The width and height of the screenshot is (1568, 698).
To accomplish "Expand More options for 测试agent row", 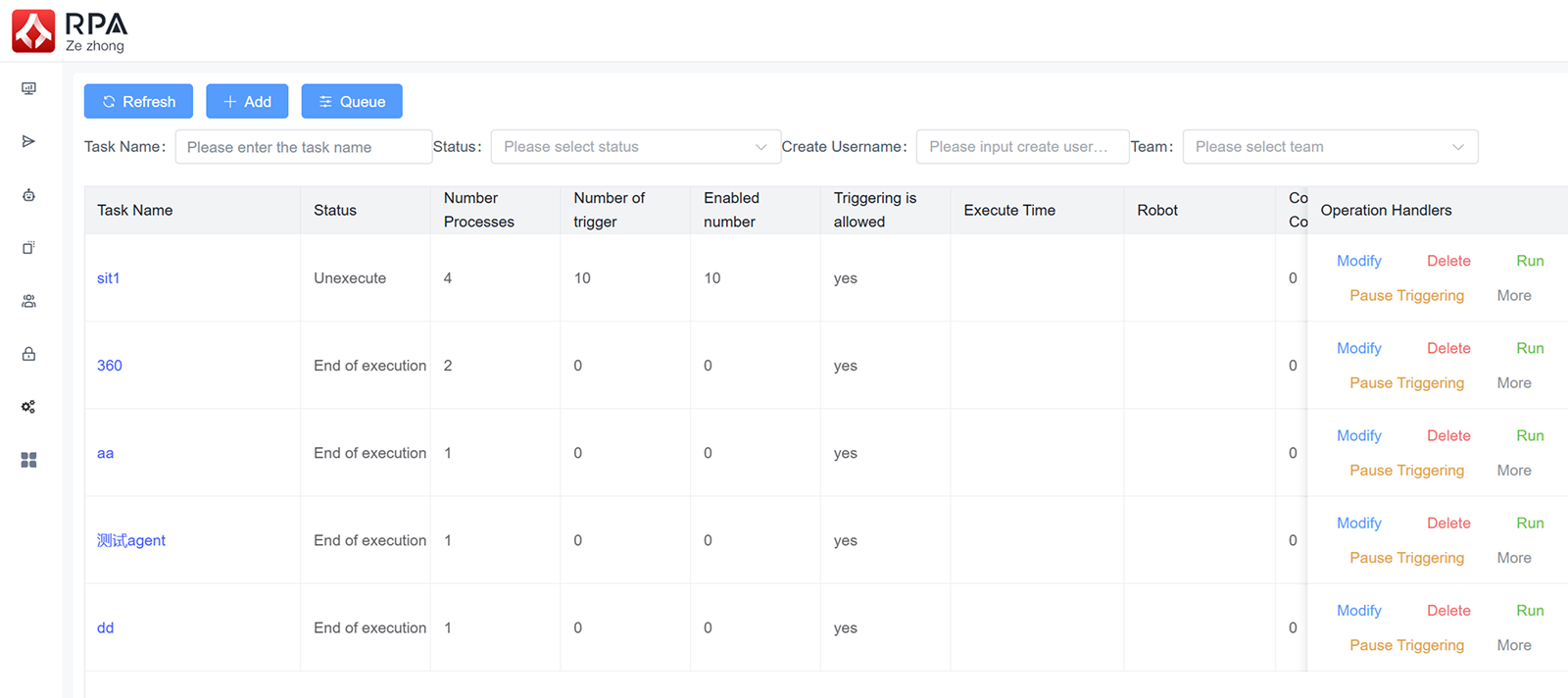I will coord(1514,558).
